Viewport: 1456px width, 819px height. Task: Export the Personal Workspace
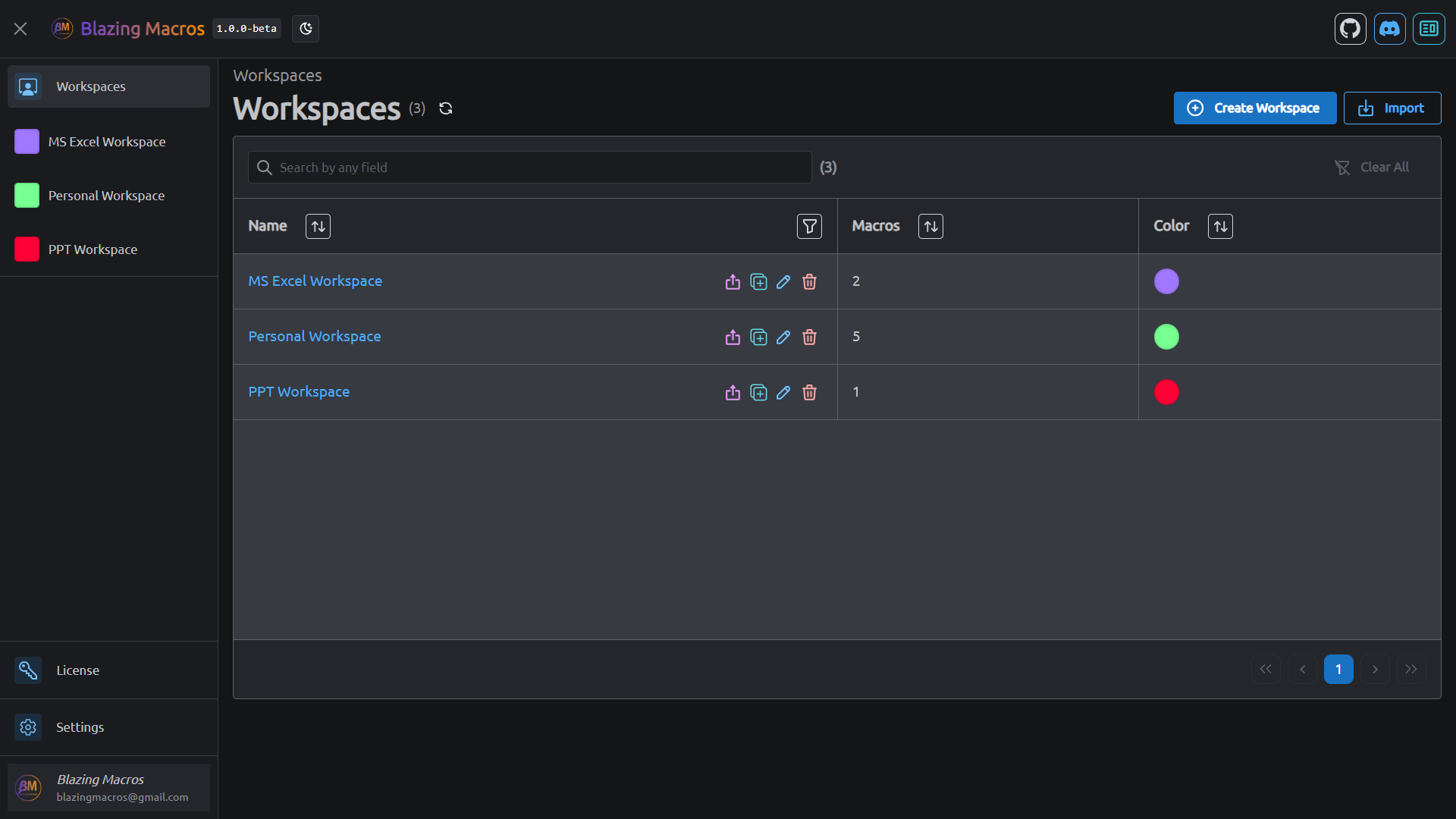[733, 337]
